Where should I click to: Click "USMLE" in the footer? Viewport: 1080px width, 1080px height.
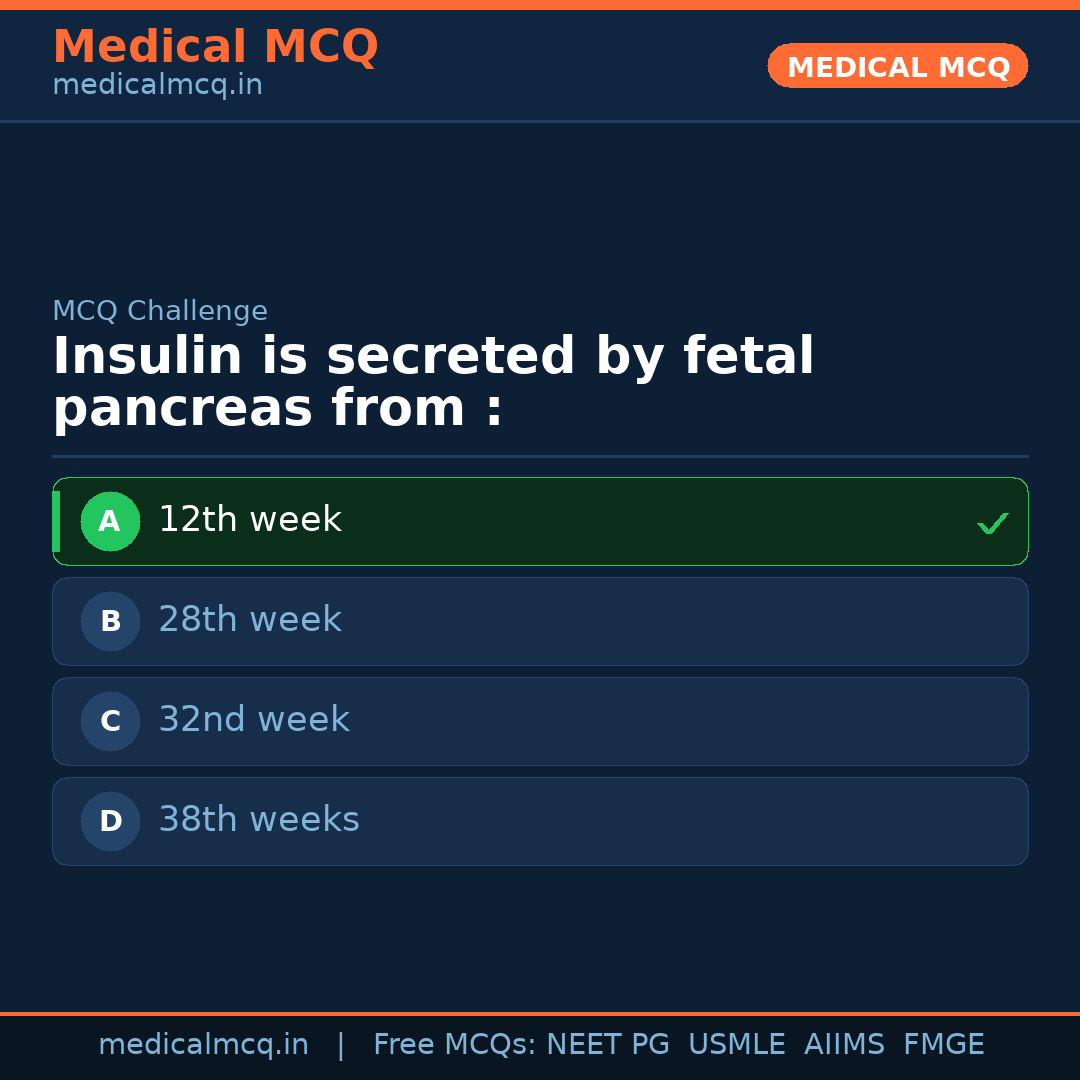737,1045
